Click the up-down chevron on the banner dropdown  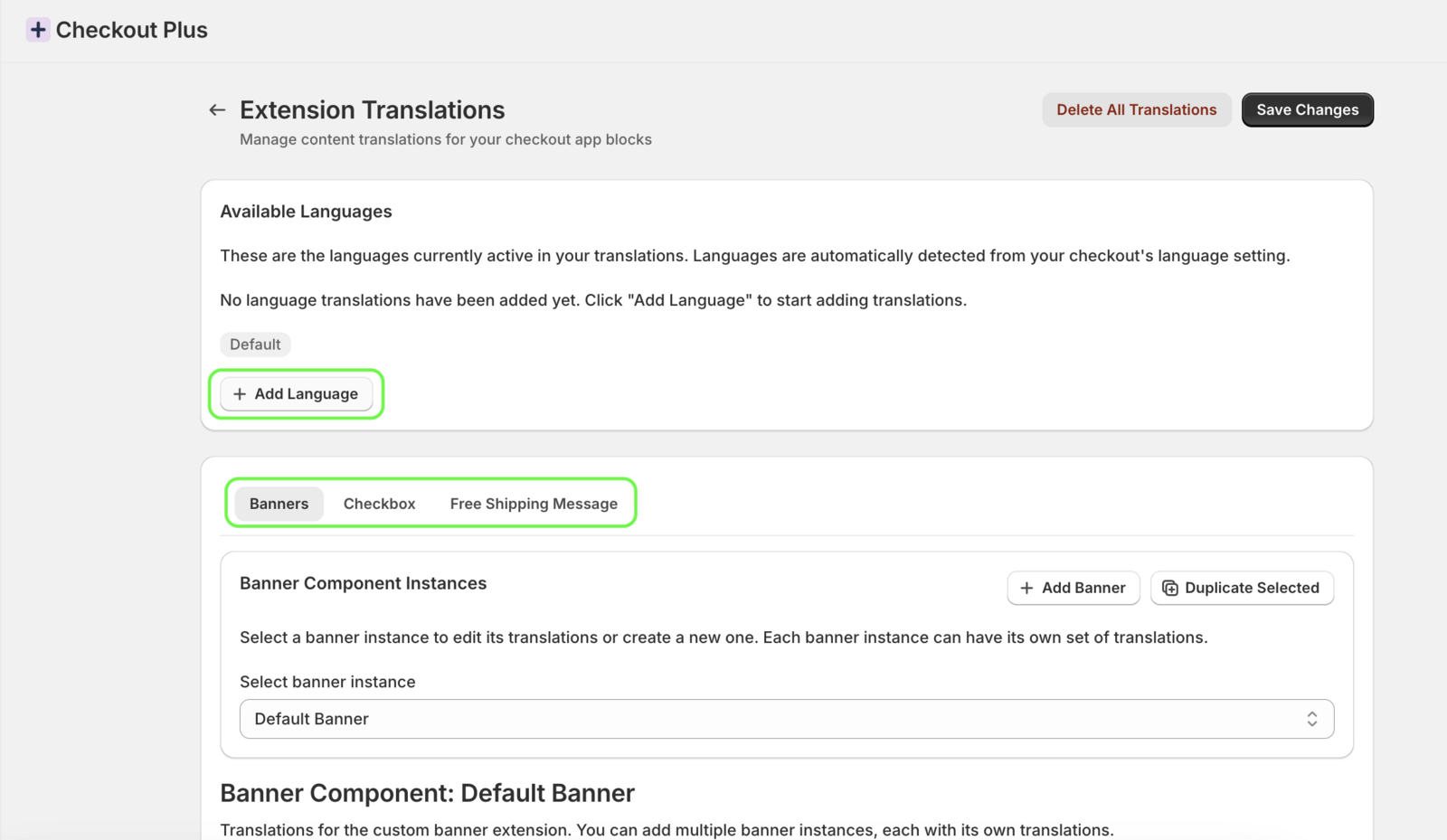tap(1313, 718)
